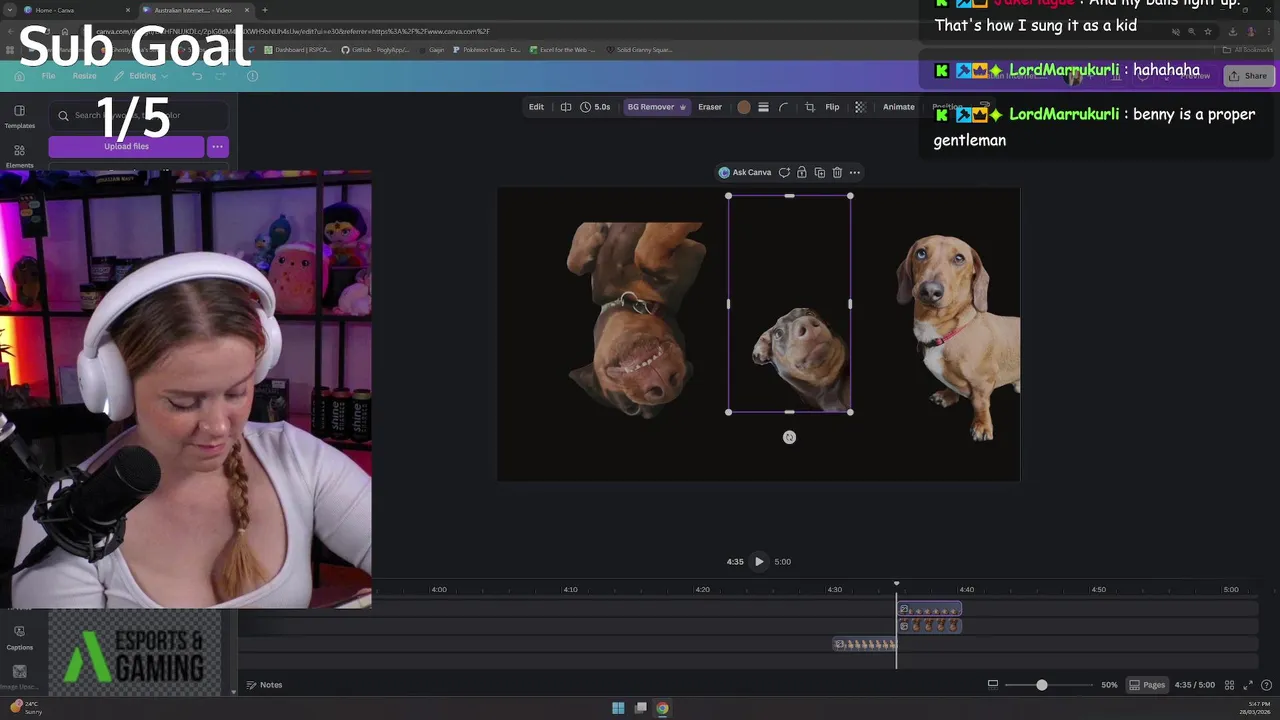1280x720 pixels.
Task: Duplicate the selected image with the copy icon
Action: (819, 172)
